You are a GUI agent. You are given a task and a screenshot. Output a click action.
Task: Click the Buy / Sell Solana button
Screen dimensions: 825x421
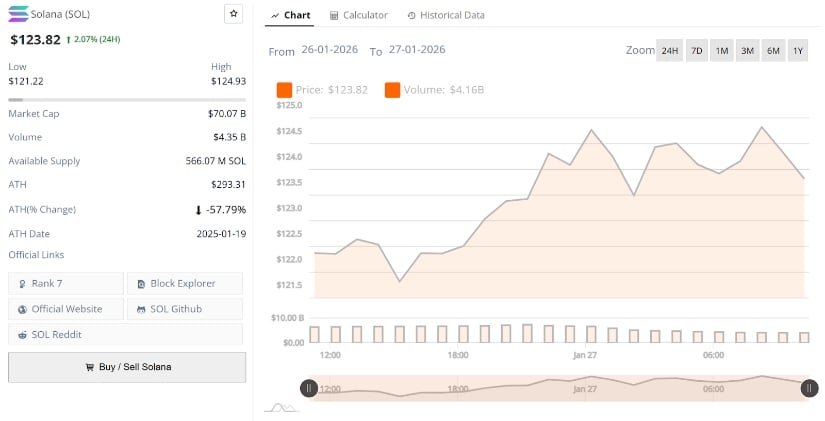pyautogui.click(x=127, y=367)
